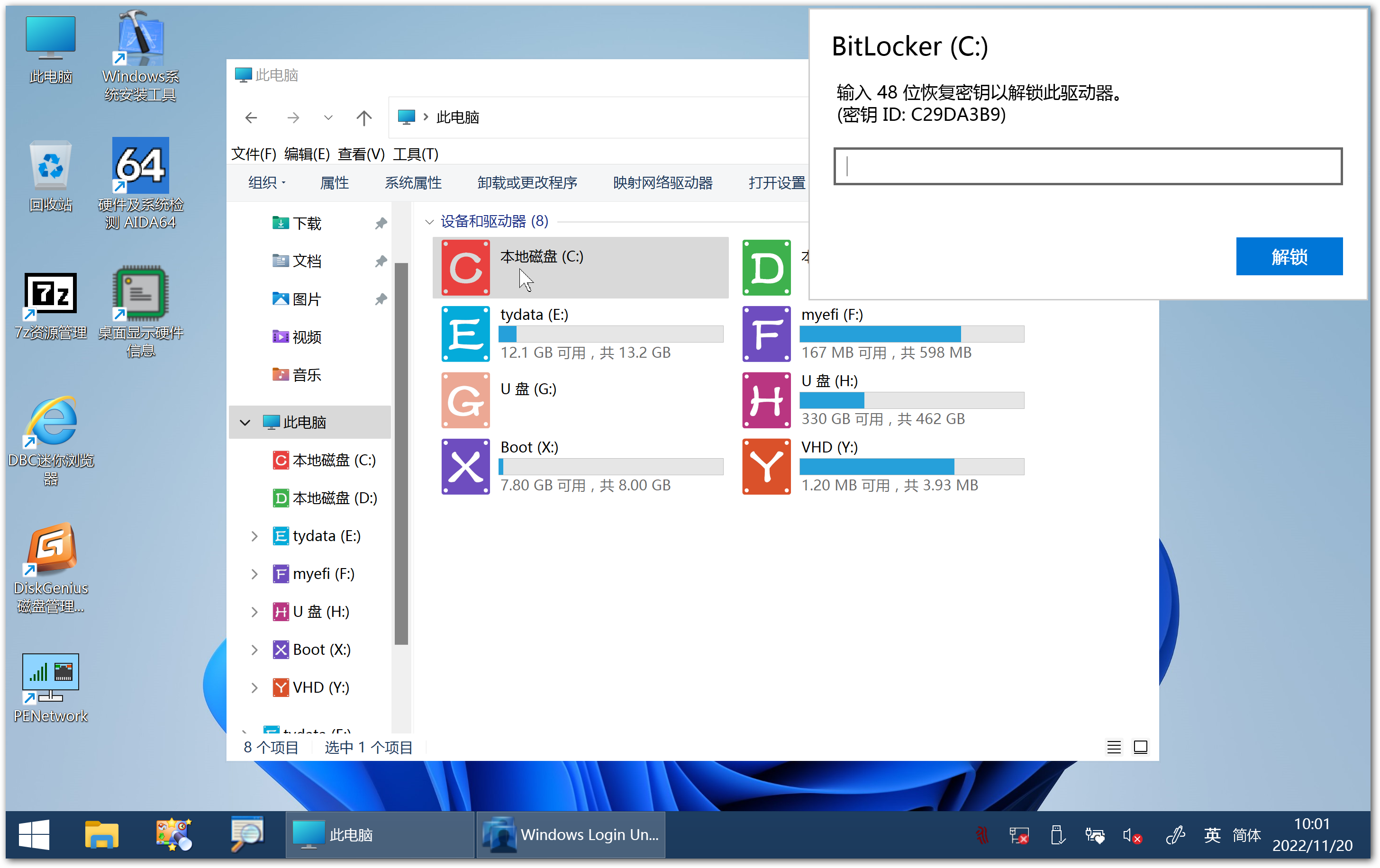Select the 桌面显示硬件信息 desktop shortcut
The width and height of the screenshot is (1380, 868).
[x=140, y=312]
